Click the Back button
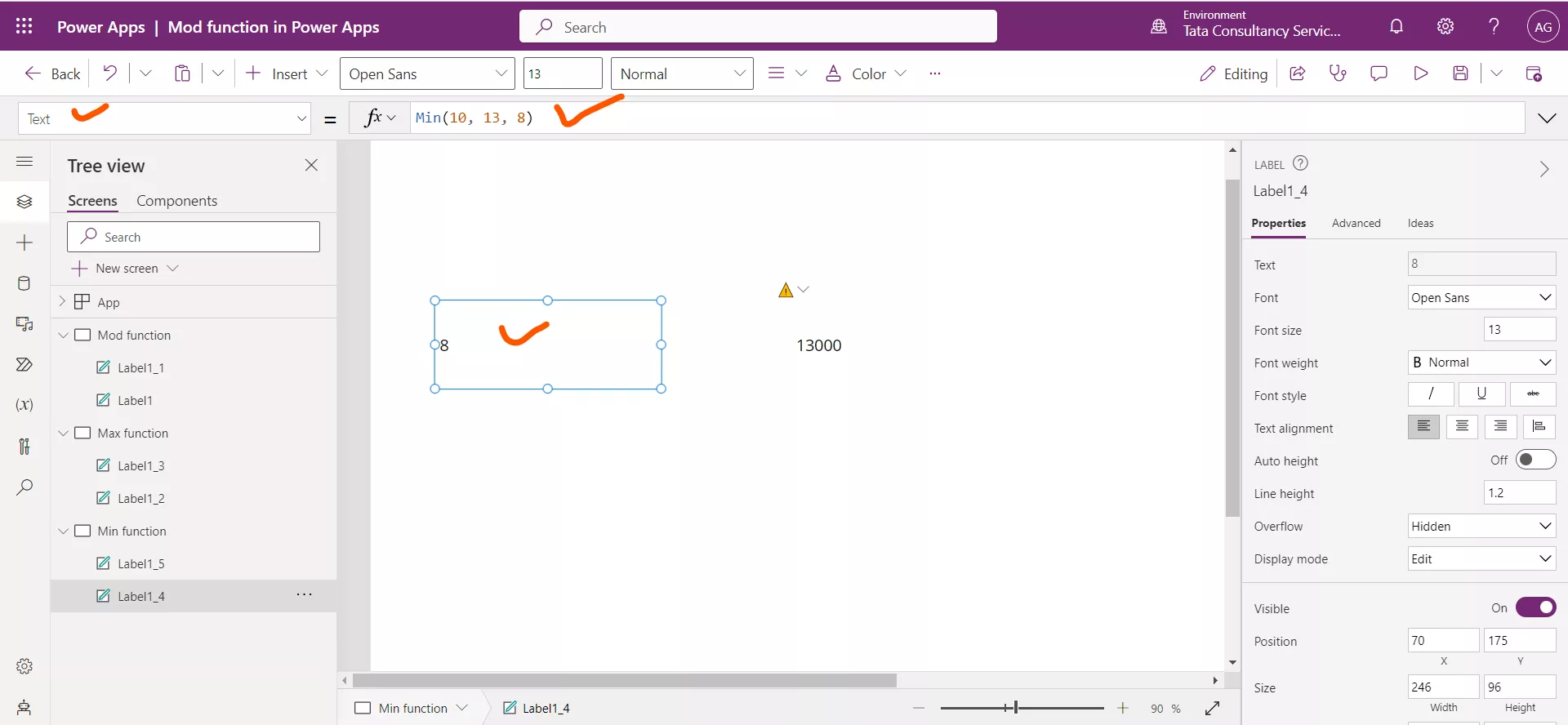The height and width of the screenshot is (725, 1568). (x=52, y=73)
